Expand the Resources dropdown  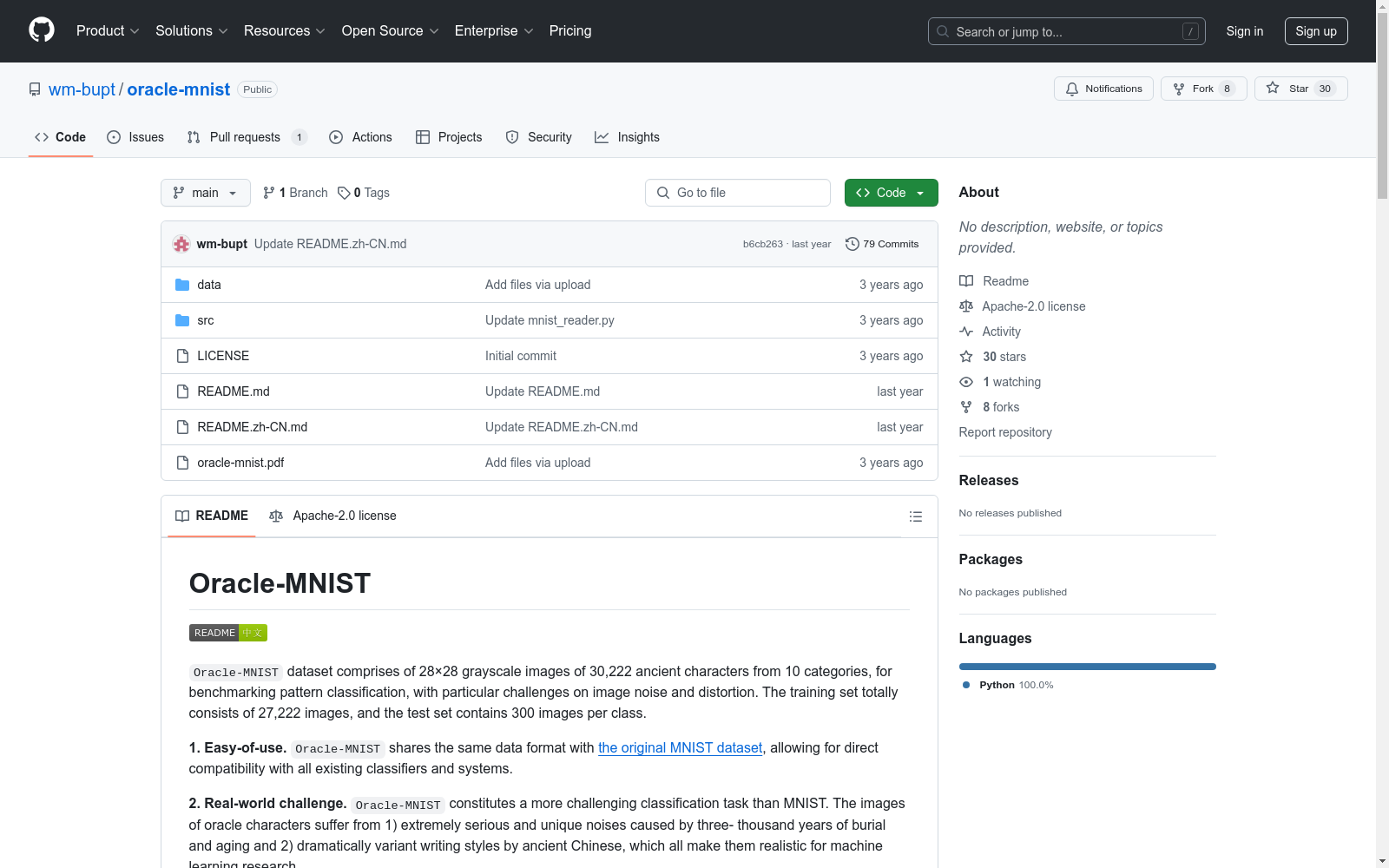click(285, 30)
